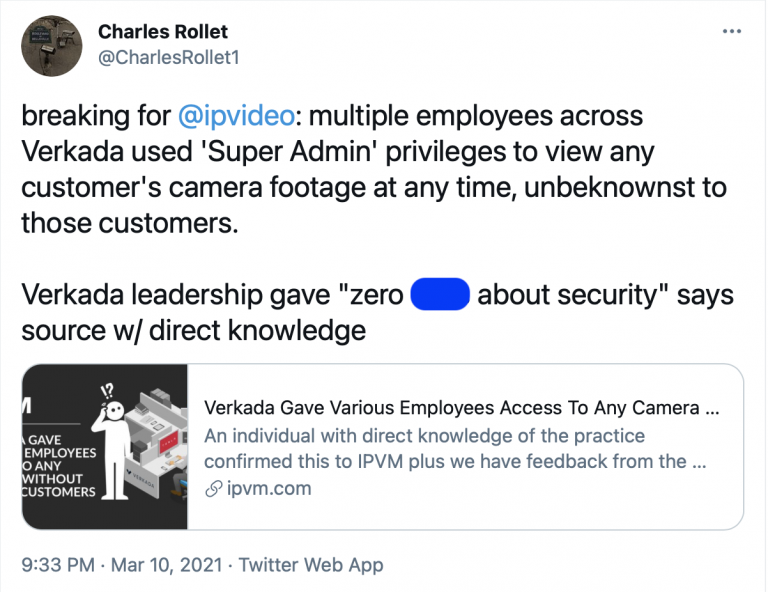This screenshot has width=768, height=592.
Task: Click the link chain icon beside ipvm.com
Action: click(212, 489)
